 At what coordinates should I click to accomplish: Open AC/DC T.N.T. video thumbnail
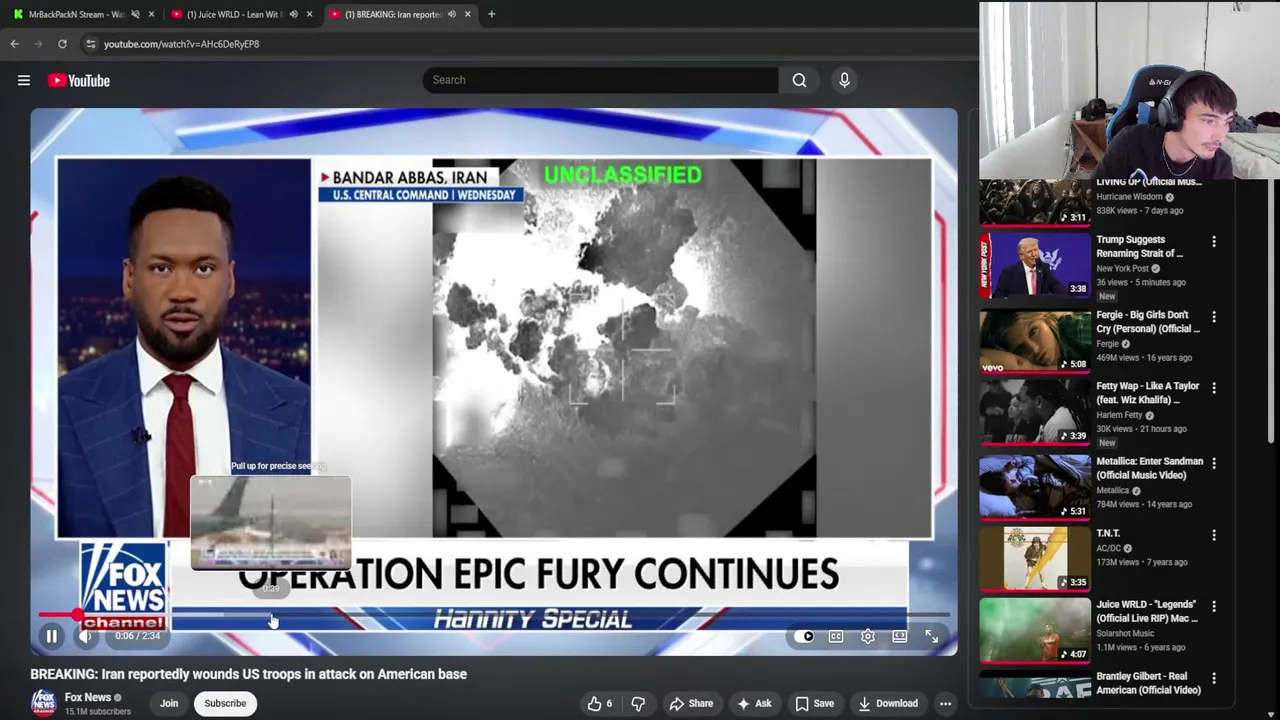(1035, 559)
